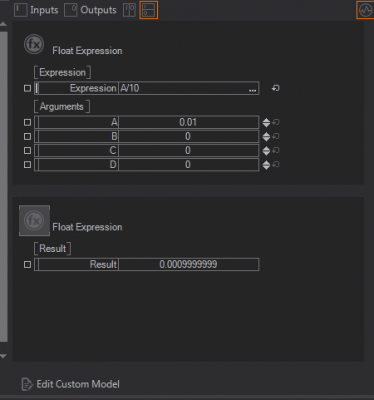
Task: Click the argument C name label
Action: [113, 150]
